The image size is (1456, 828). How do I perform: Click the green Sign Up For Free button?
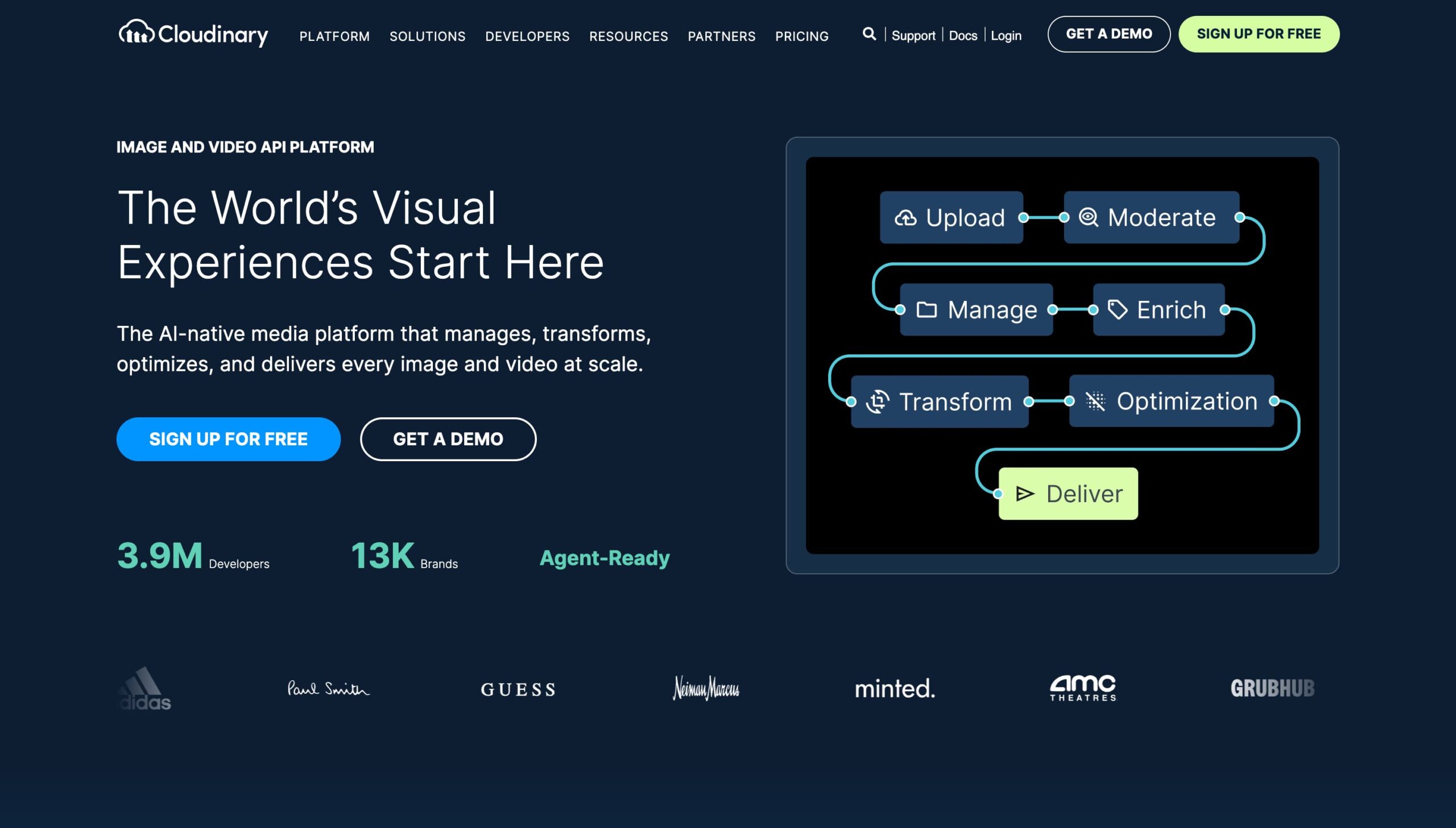point(1259,34)
